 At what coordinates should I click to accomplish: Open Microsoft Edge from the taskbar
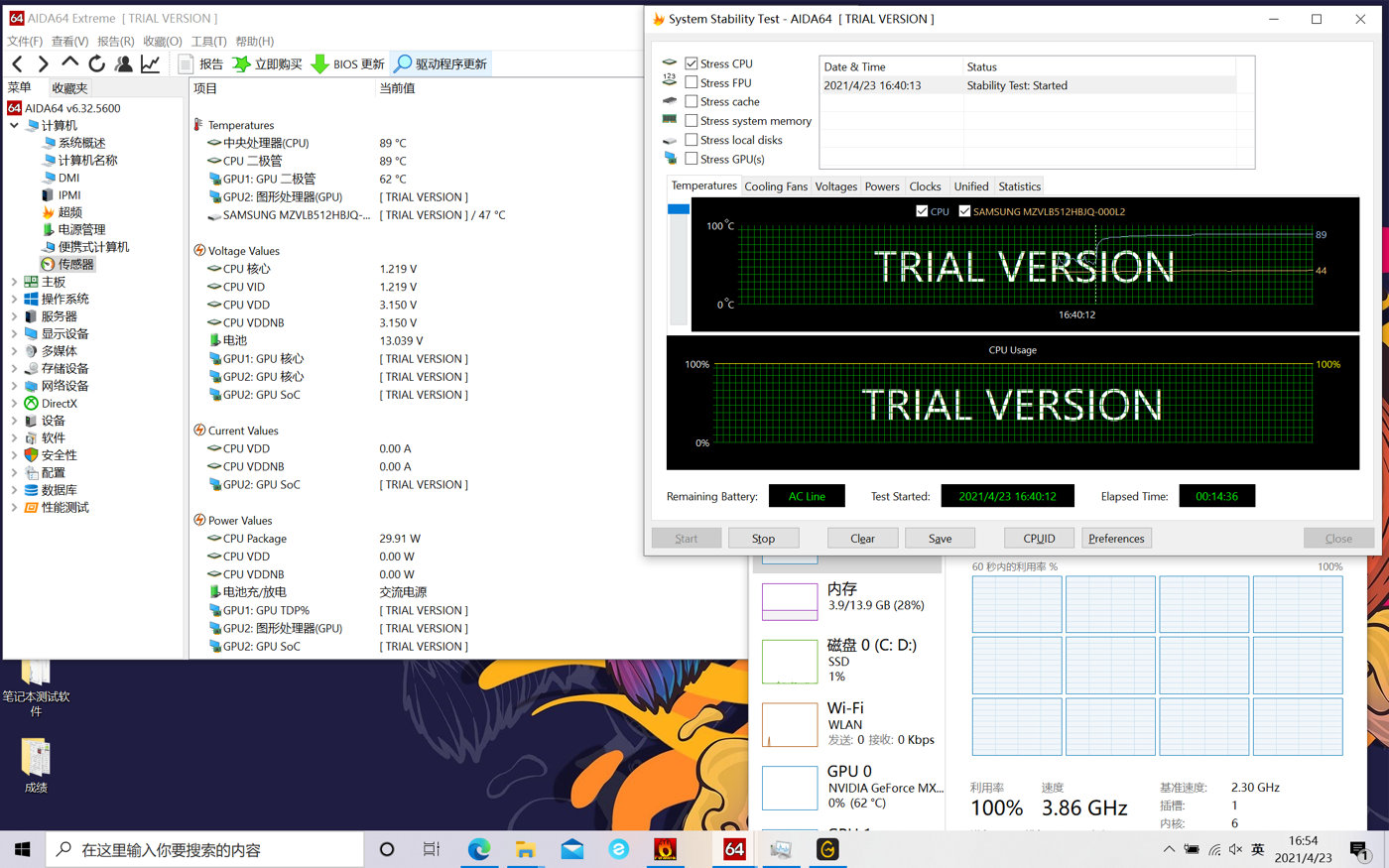479,849
